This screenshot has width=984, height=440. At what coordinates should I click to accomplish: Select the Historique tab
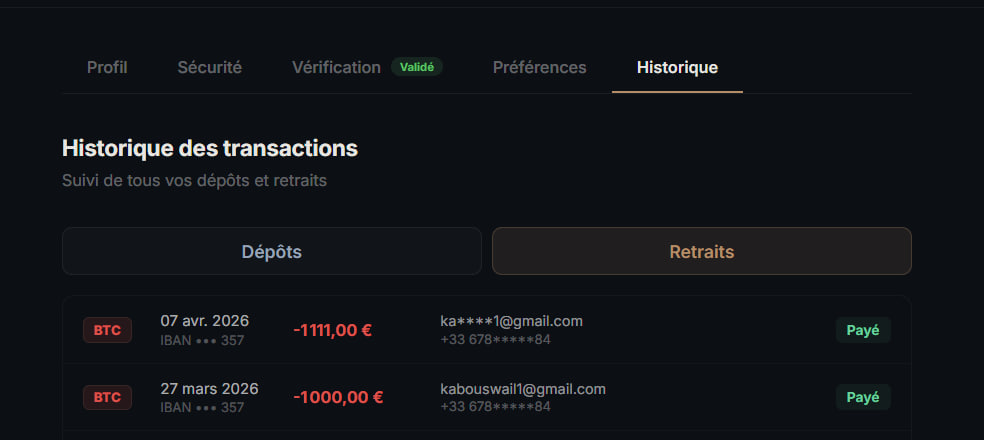point(677,67)
